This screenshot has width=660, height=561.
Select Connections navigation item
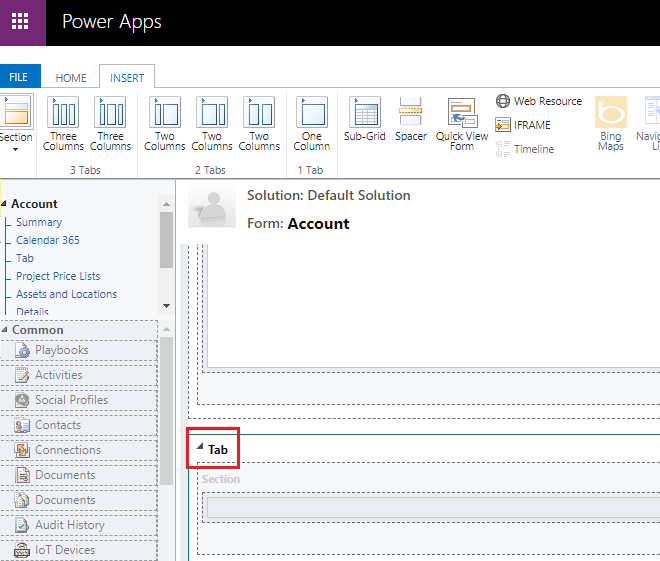(x=79, y=450)
